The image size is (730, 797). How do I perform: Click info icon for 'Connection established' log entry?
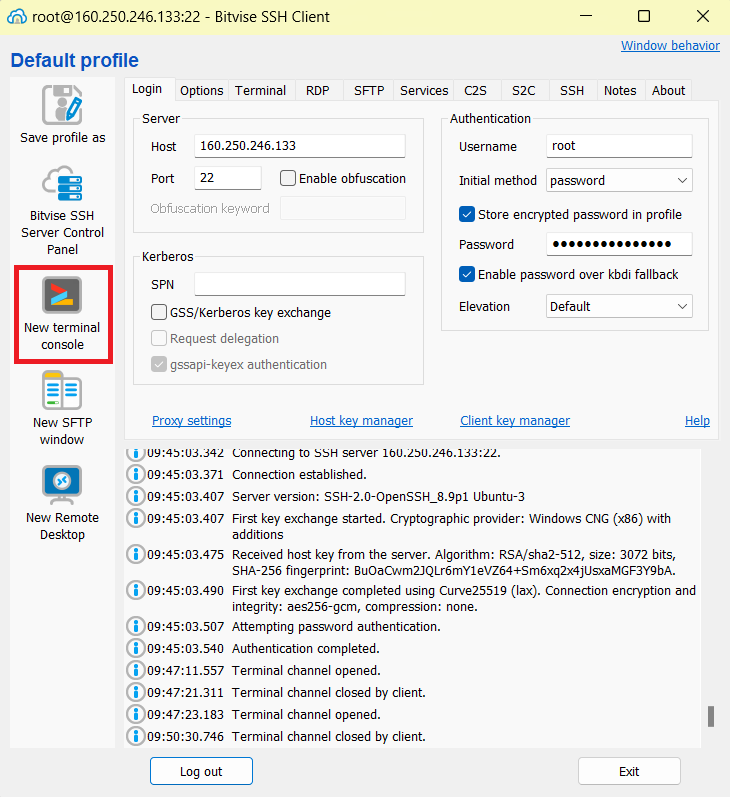coord(135,474)
